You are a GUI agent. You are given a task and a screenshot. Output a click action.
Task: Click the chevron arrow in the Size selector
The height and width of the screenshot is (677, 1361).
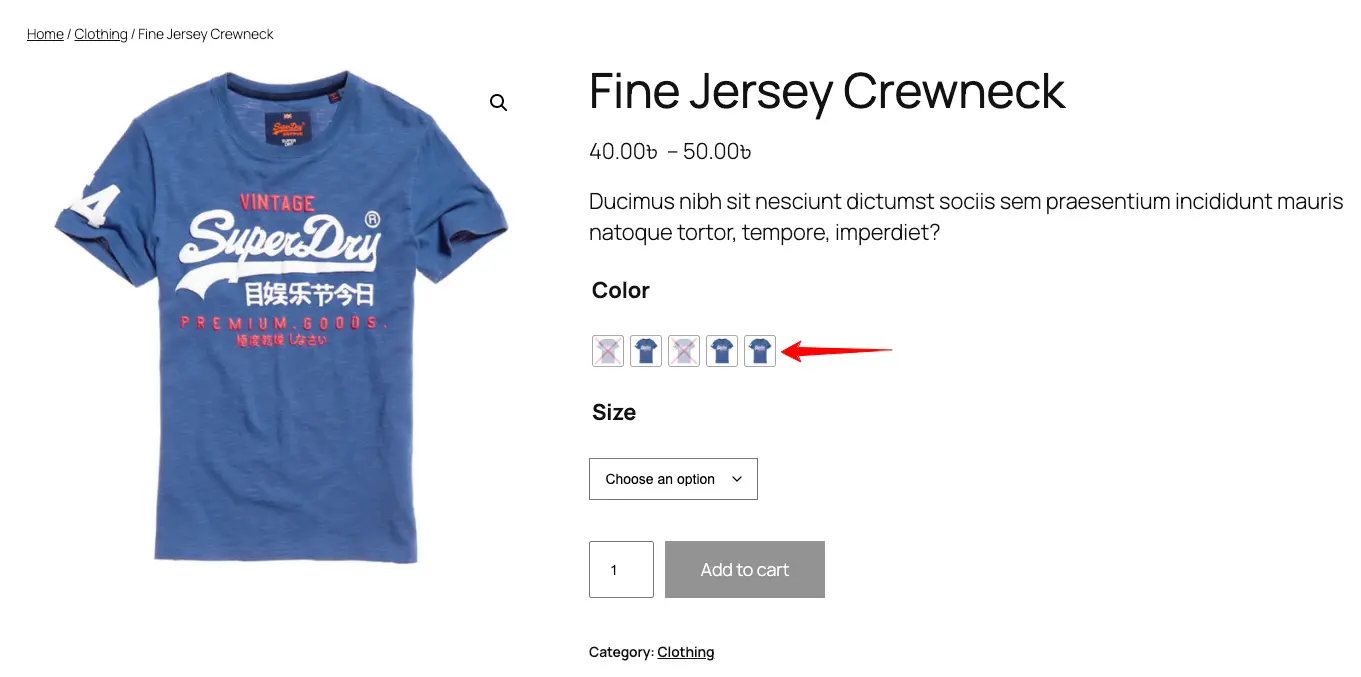[737, 479]
